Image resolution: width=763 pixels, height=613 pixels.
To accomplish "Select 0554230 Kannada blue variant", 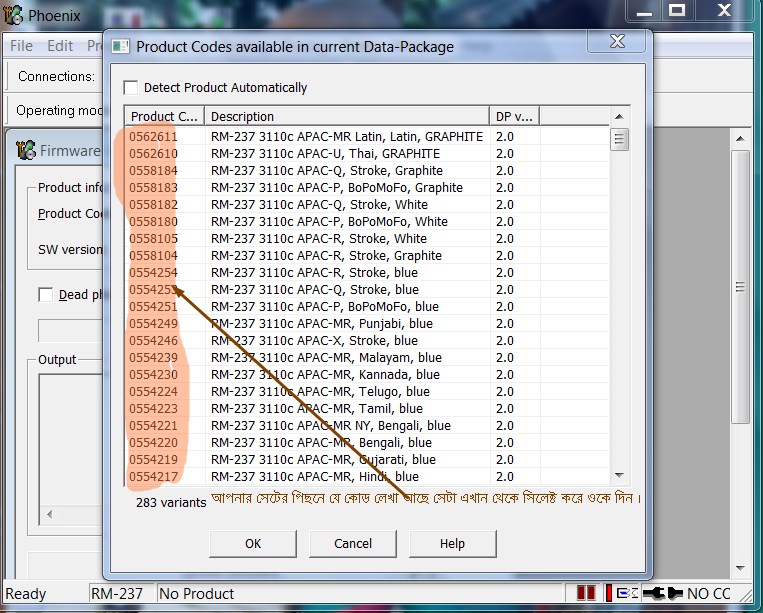I will tap(367, 375).
